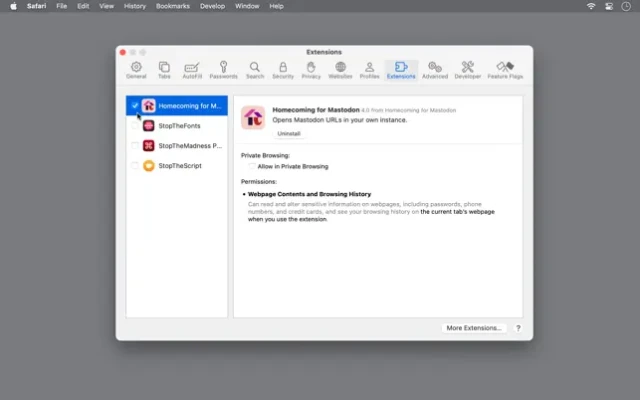Open the Feature Flags pane
Image resolution: width=640 pixels, height=400 pixels.
pos(505,69)
